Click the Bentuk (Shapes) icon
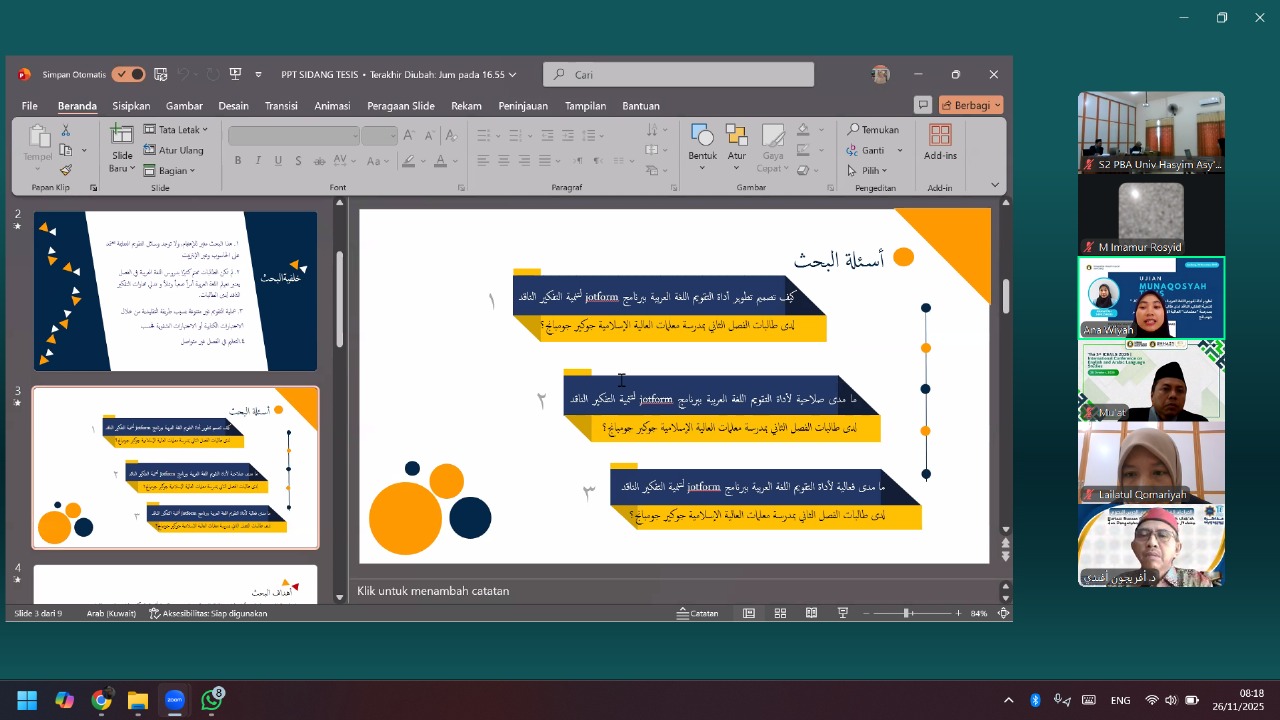This screenshot has width=1280, height=720. point(702,137)
